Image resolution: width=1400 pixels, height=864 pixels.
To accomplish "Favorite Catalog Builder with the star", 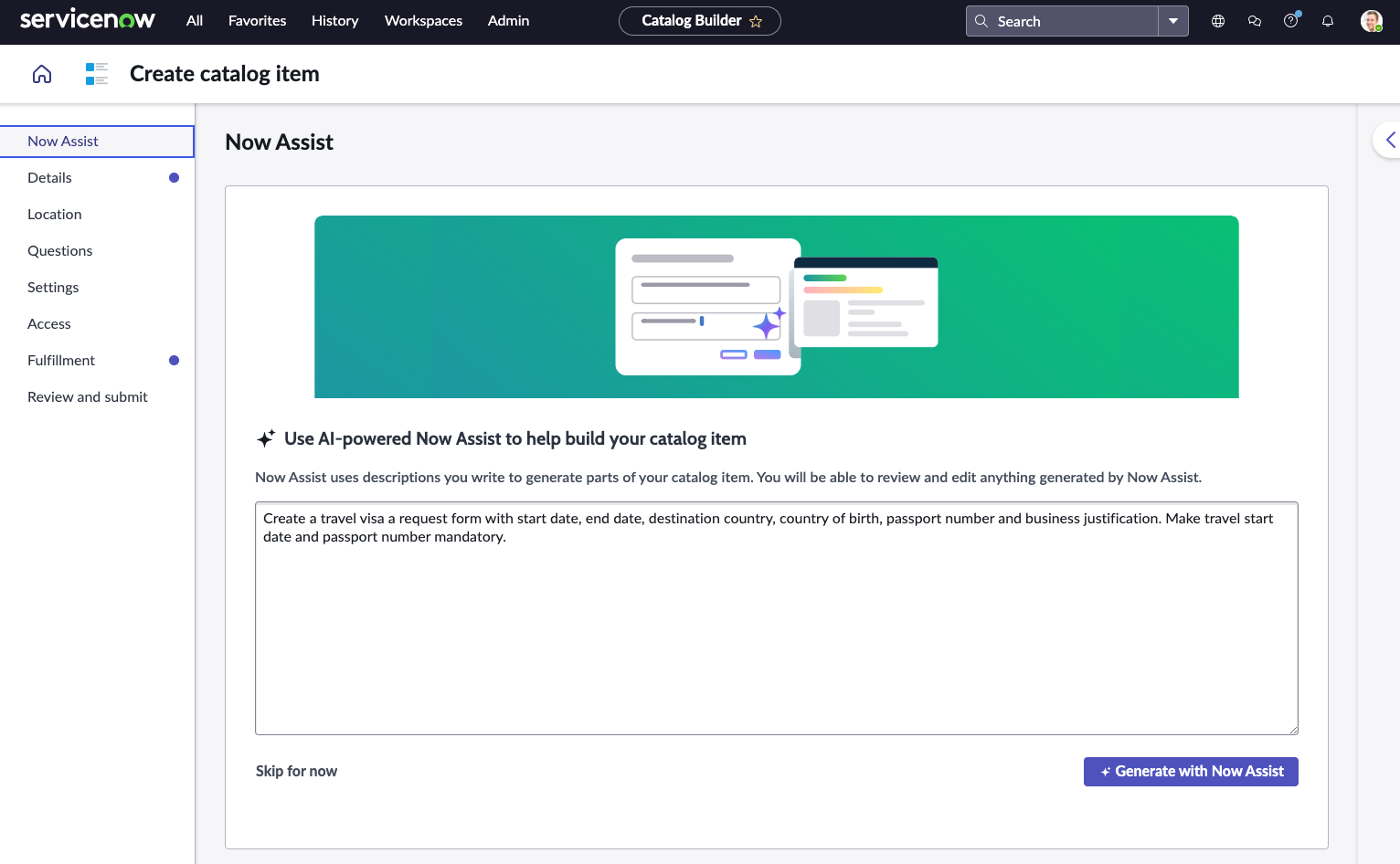I will point(756,21).
